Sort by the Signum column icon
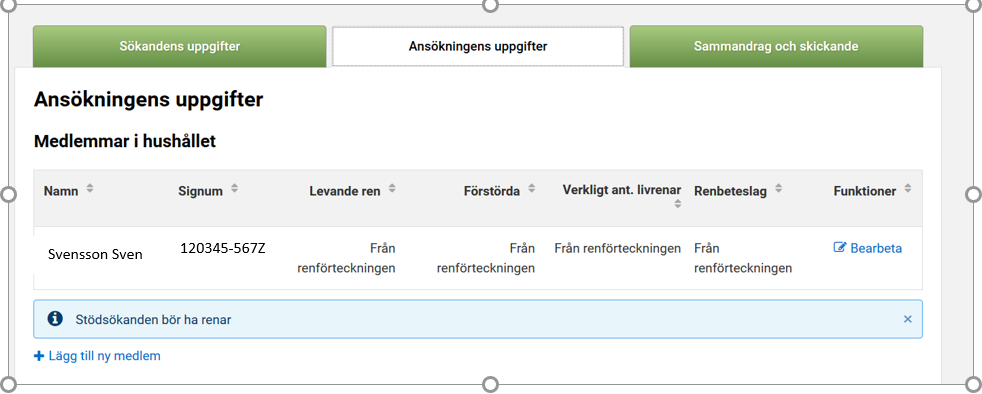This screenshot has width=982, height=394. (x=234, y=189)
